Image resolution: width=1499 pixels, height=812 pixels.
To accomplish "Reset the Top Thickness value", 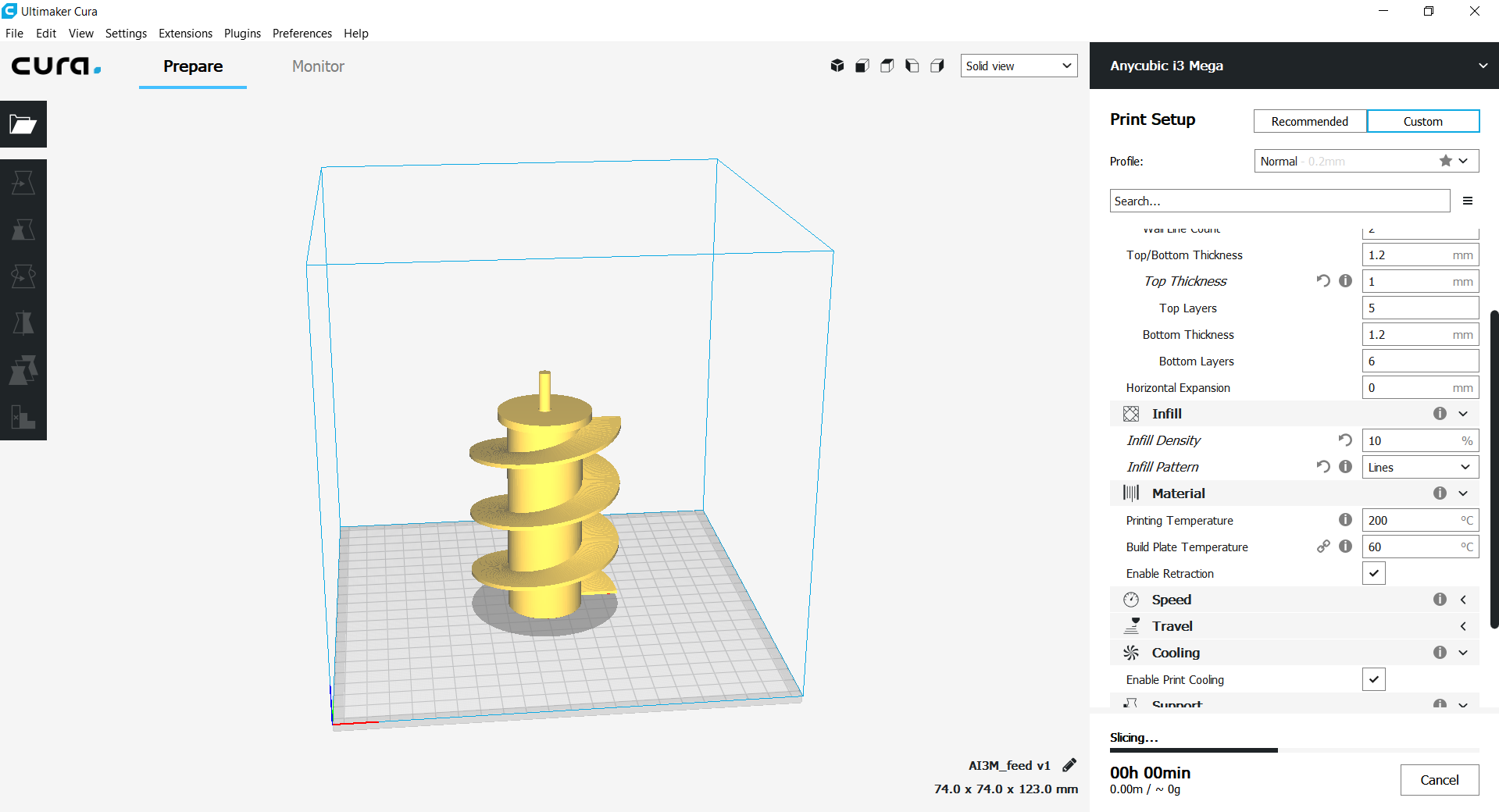I will (x=1323, y=281).
